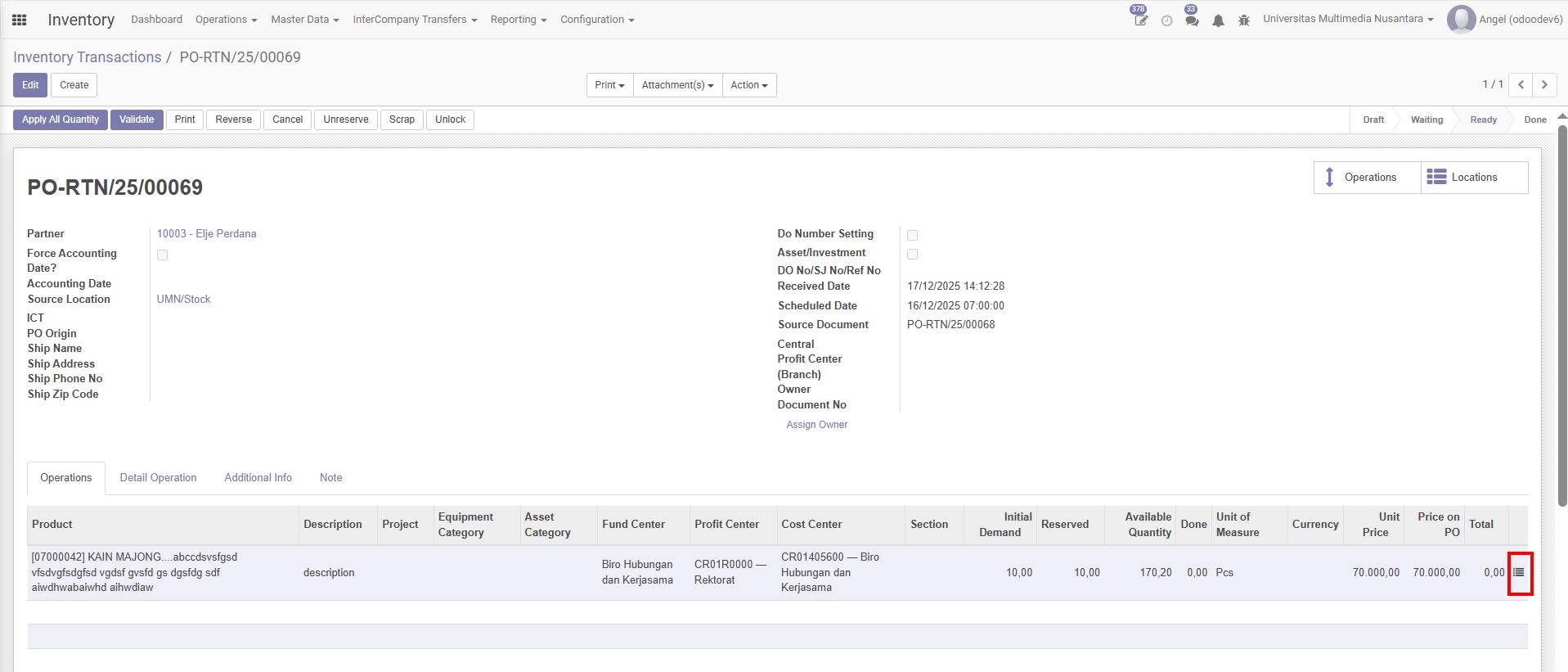Open the debug bug icon
Viewport: 1568px width, 672px height.
[1243, 20]
